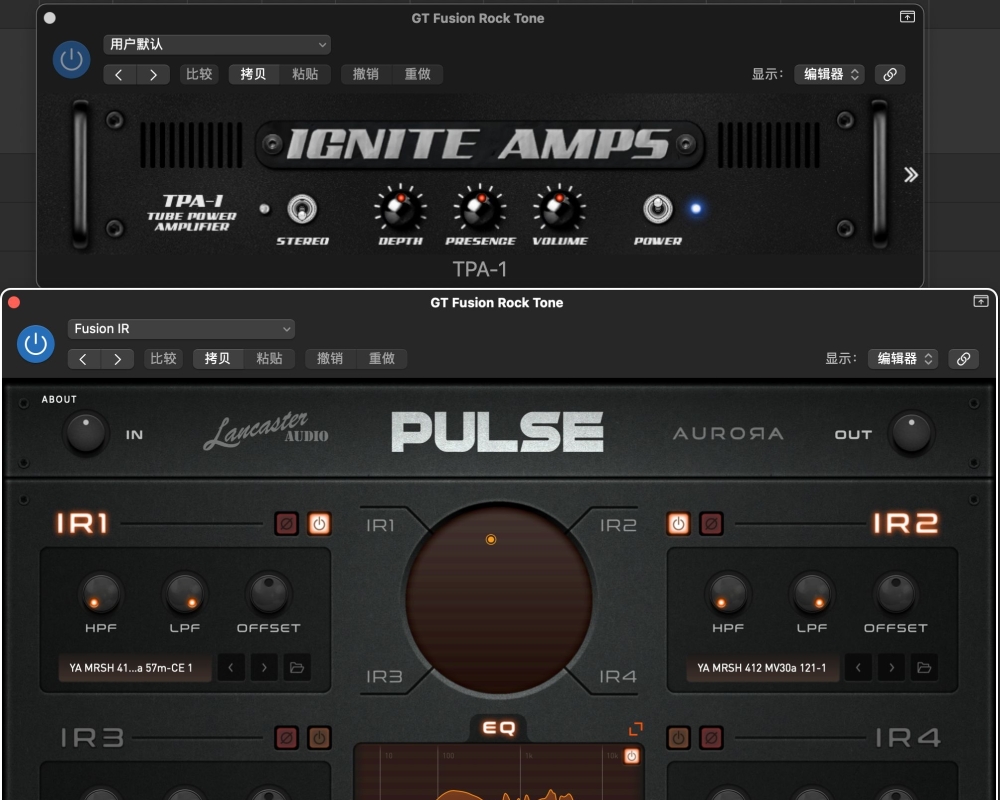Toggle the POWER switch on the TPA-1 amp

click(657, 209)
